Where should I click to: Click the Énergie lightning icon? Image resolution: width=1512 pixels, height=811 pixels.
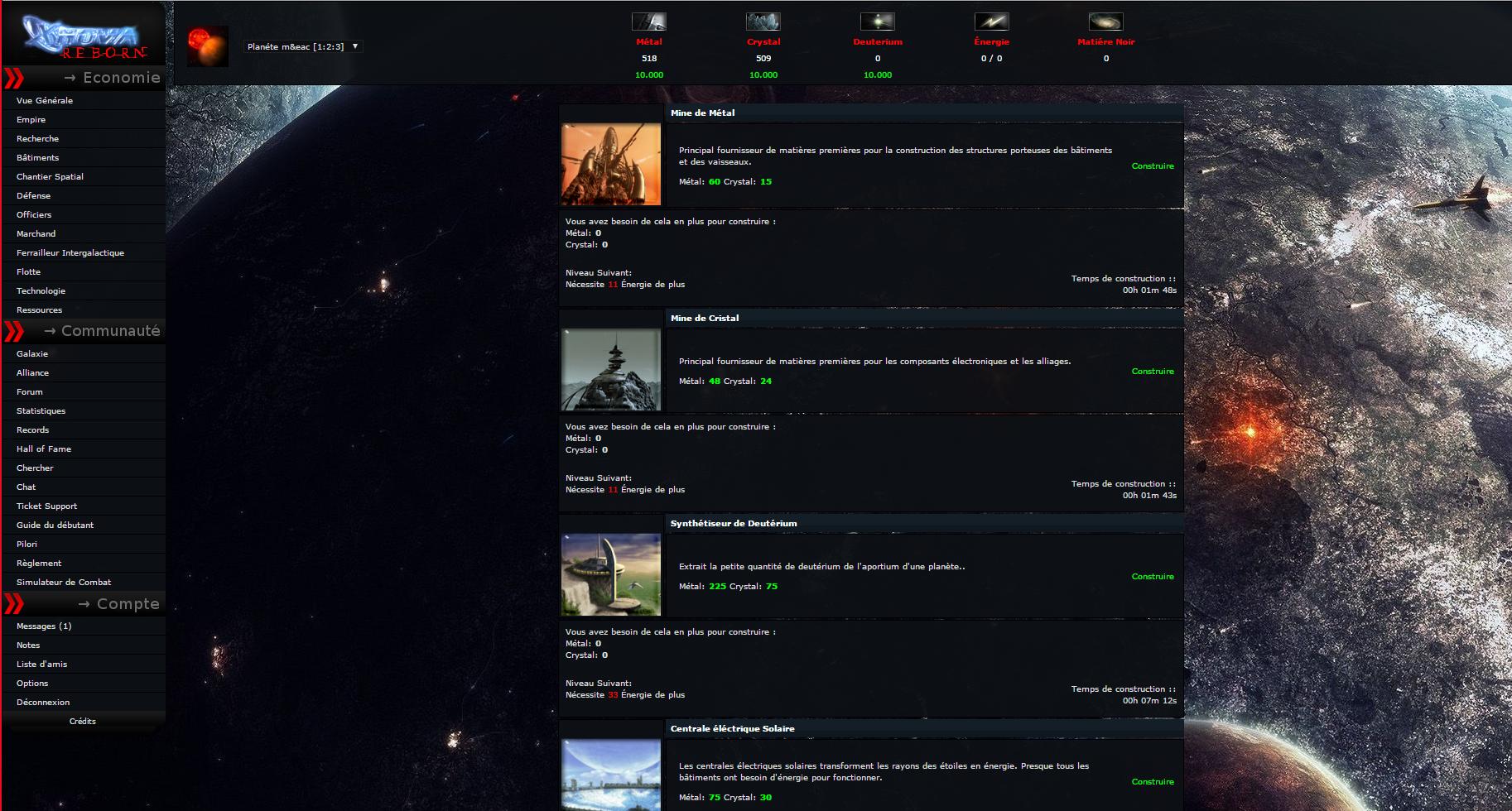click(x=991, y=22)
